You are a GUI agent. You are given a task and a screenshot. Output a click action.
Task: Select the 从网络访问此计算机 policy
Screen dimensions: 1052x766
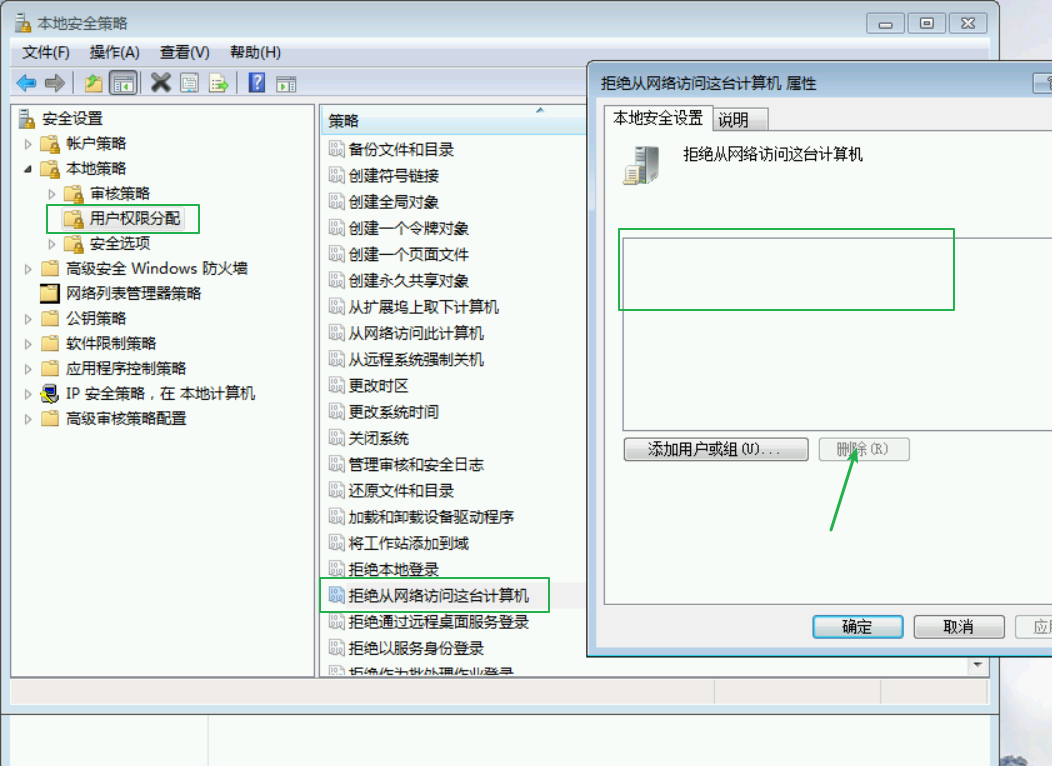[416, 333]
